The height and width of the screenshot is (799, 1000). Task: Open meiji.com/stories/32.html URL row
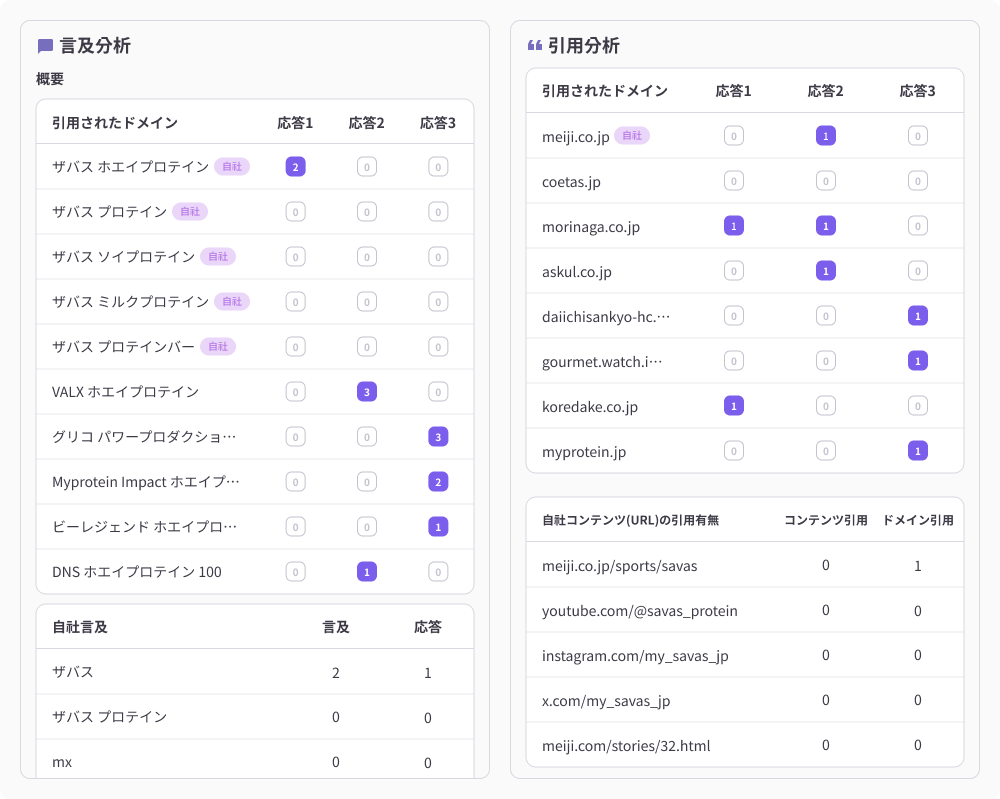pos(745,745)
